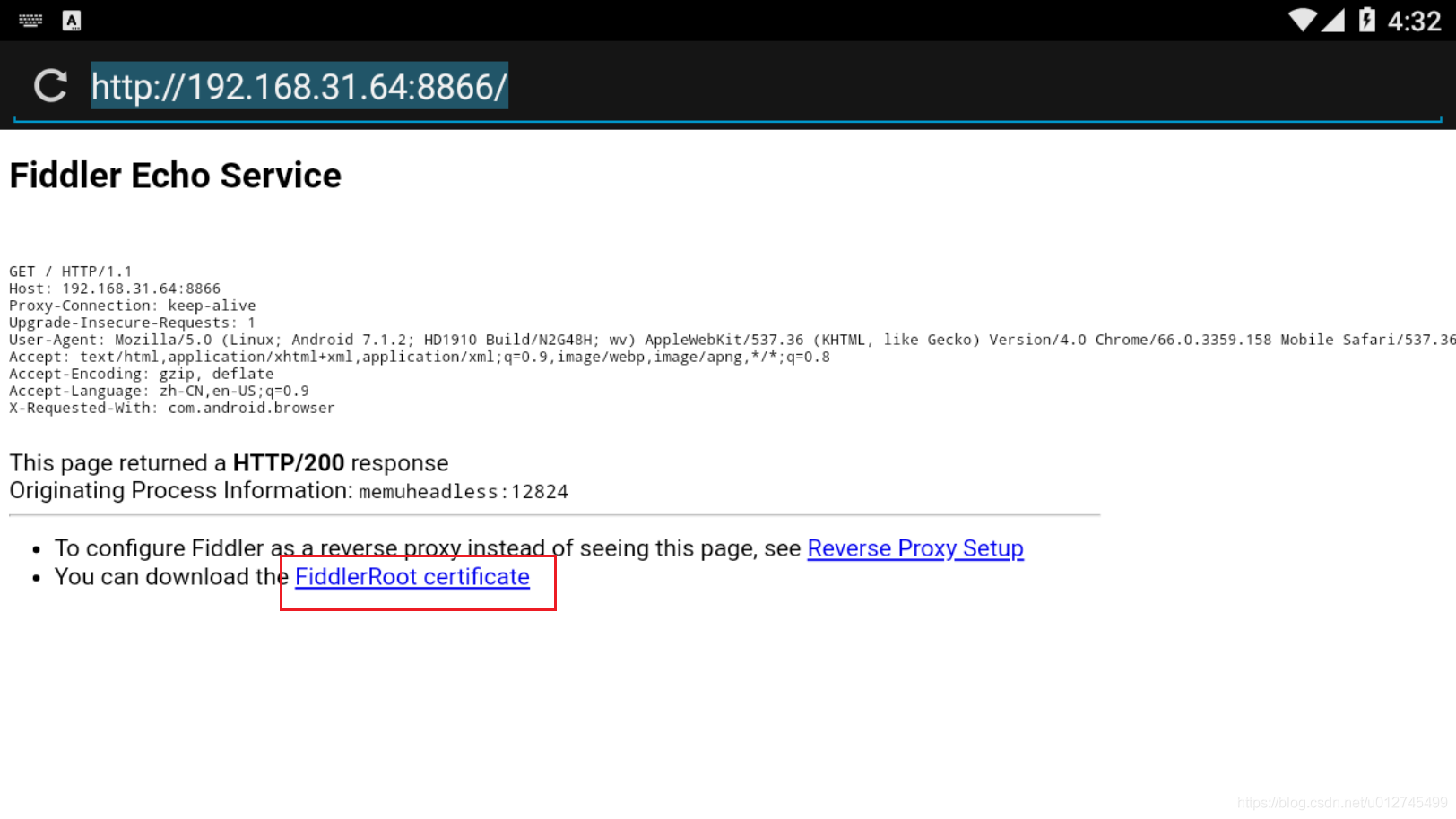Check the Wi-Fi signal icon
Screen dimensions: 1456x819
tap(1302, 20)
